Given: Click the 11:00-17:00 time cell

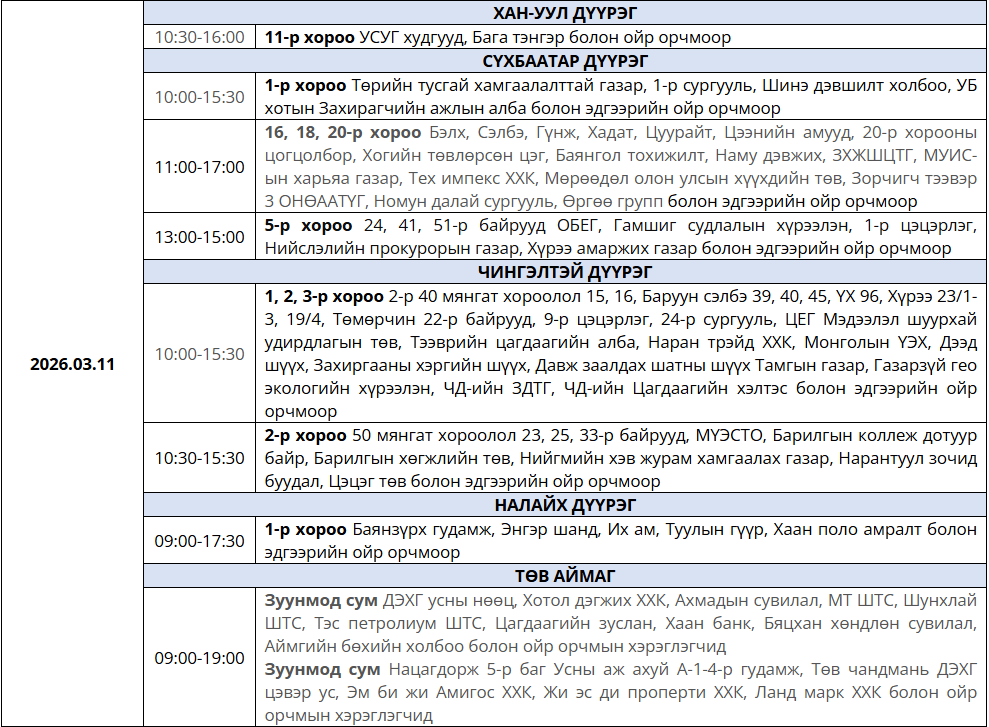Looking at the screenshot, I should 199,167.
